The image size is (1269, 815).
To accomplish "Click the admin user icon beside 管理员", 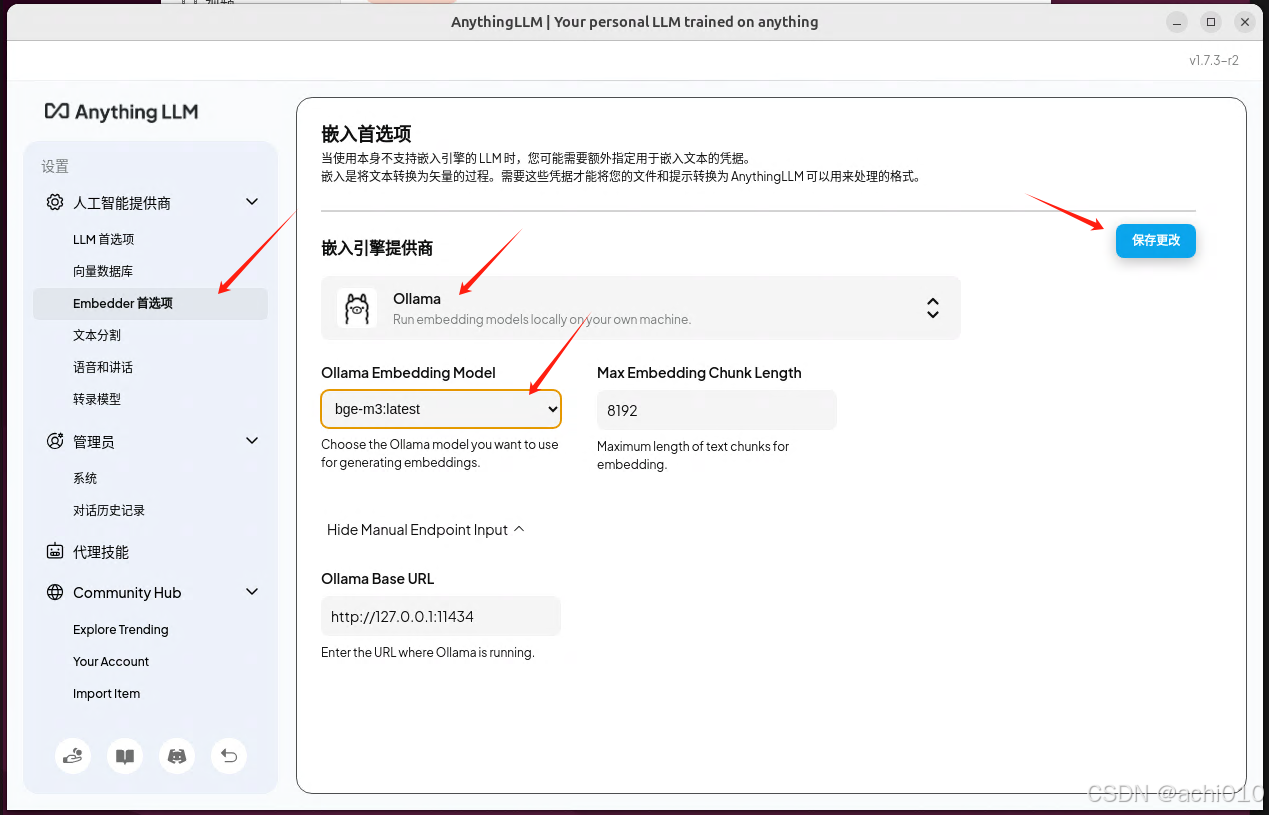I will [55, 441].
